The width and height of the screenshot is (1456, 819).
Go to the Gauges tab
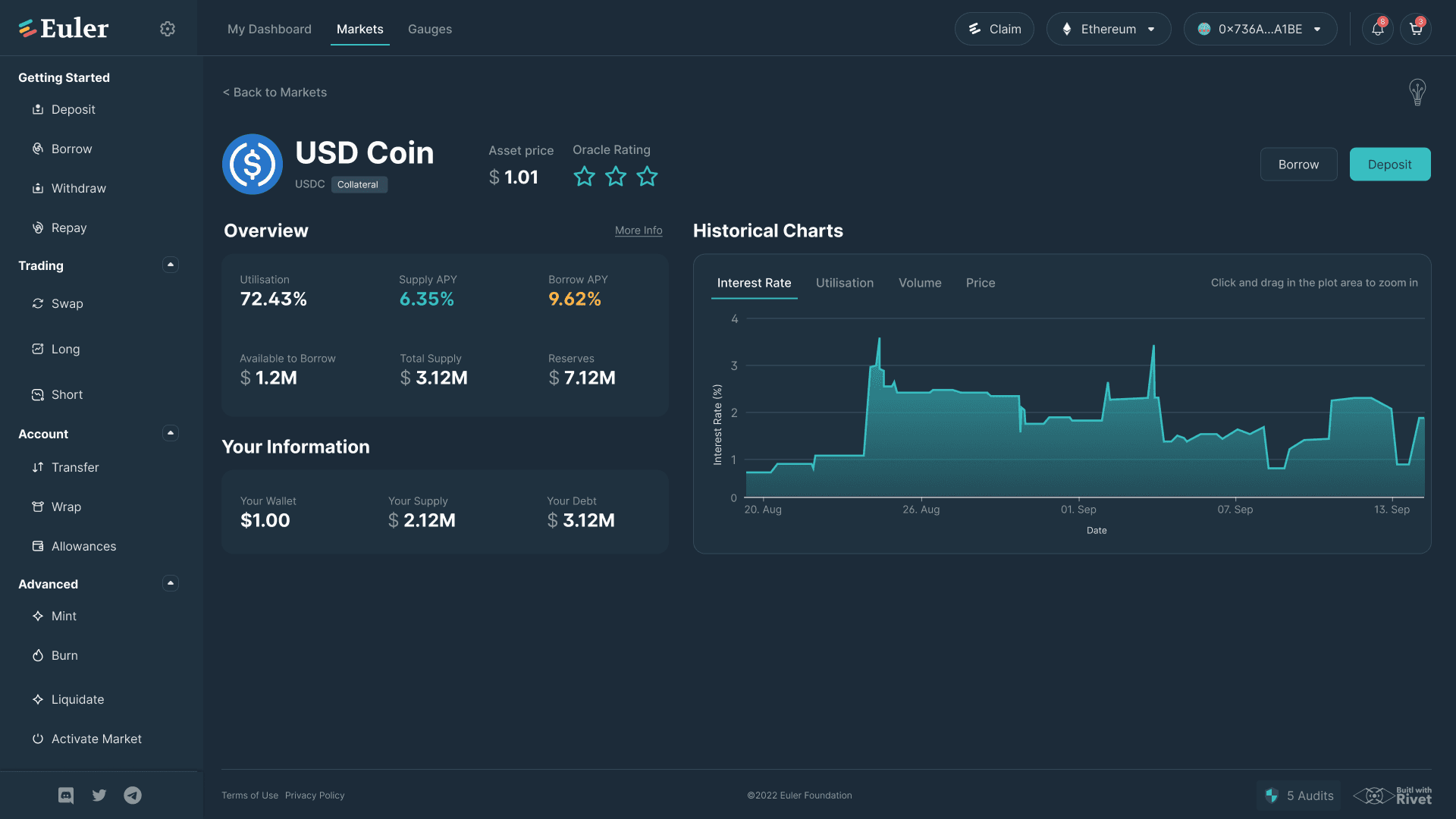pos(429,29)
